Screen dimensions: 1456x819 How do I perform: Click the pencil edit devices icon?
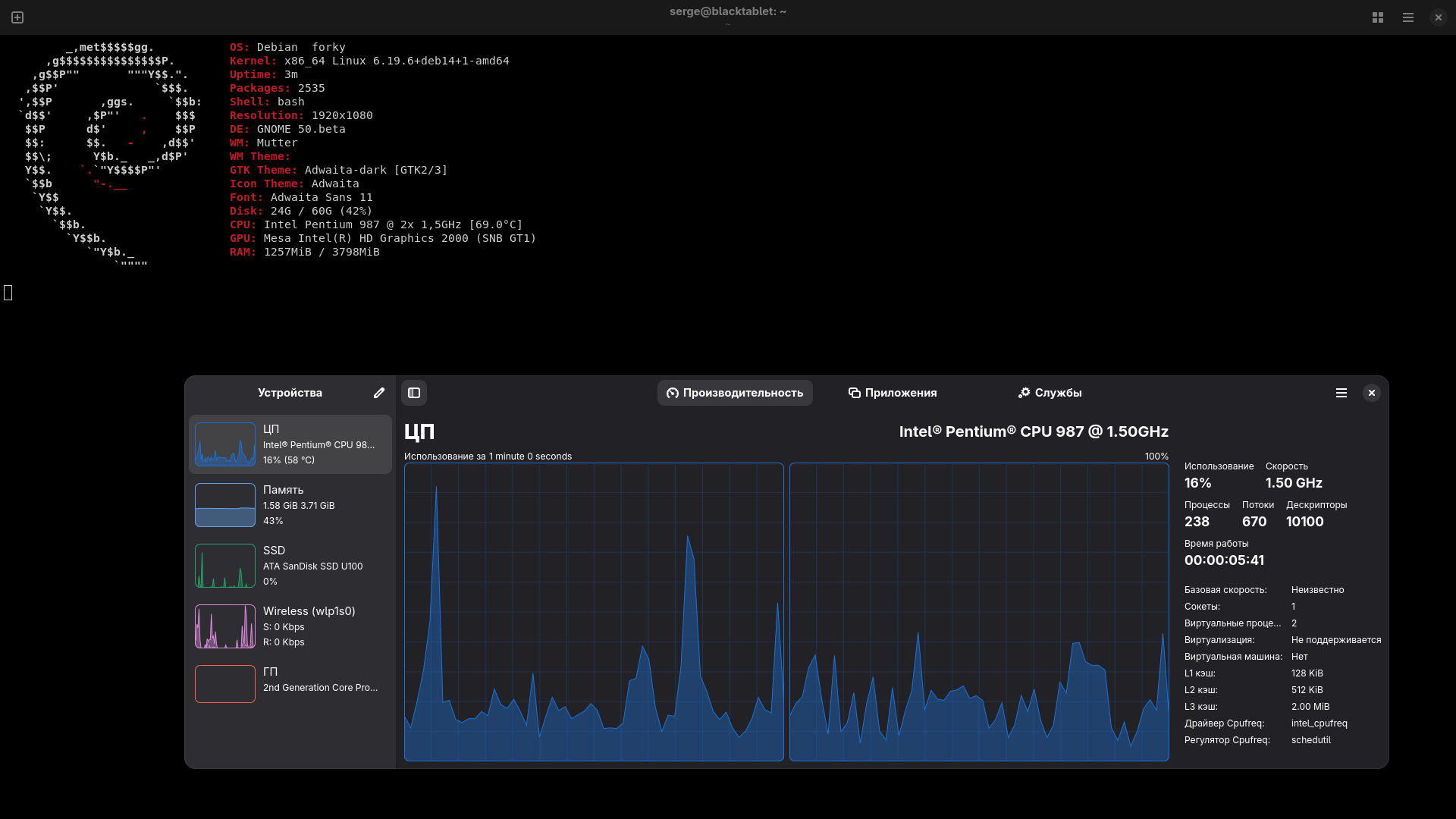379,393
